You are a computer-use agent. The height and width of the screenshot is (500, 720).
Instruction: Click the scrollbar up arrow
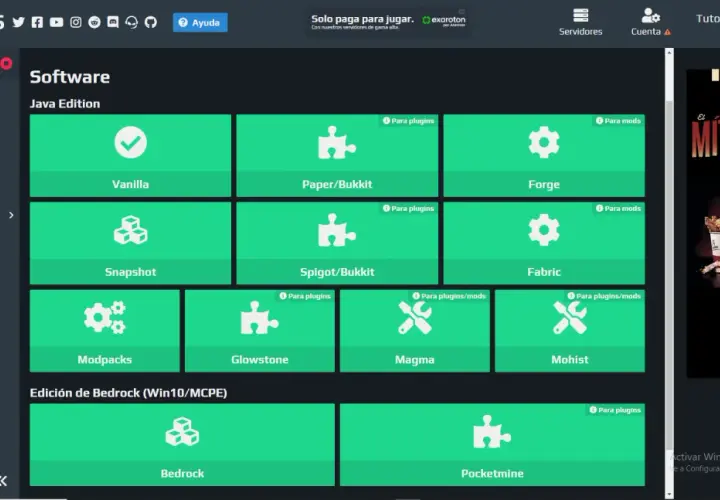click(669, 53)
